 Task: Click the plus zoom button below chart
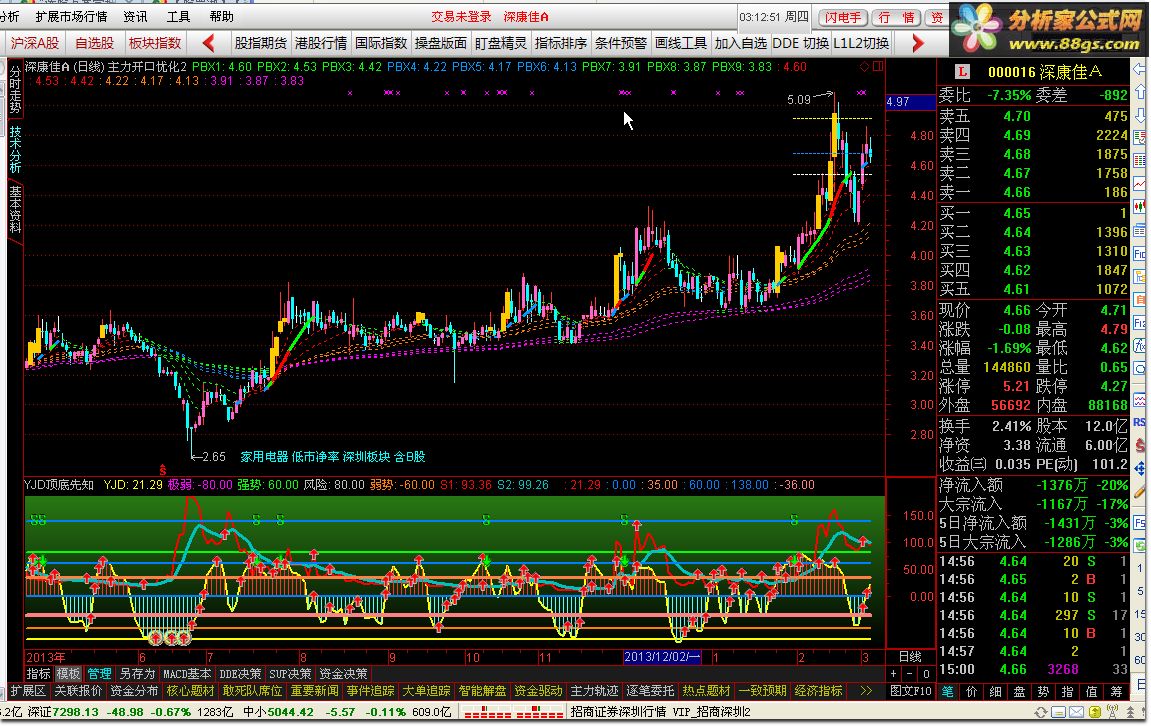click(893, 674)
